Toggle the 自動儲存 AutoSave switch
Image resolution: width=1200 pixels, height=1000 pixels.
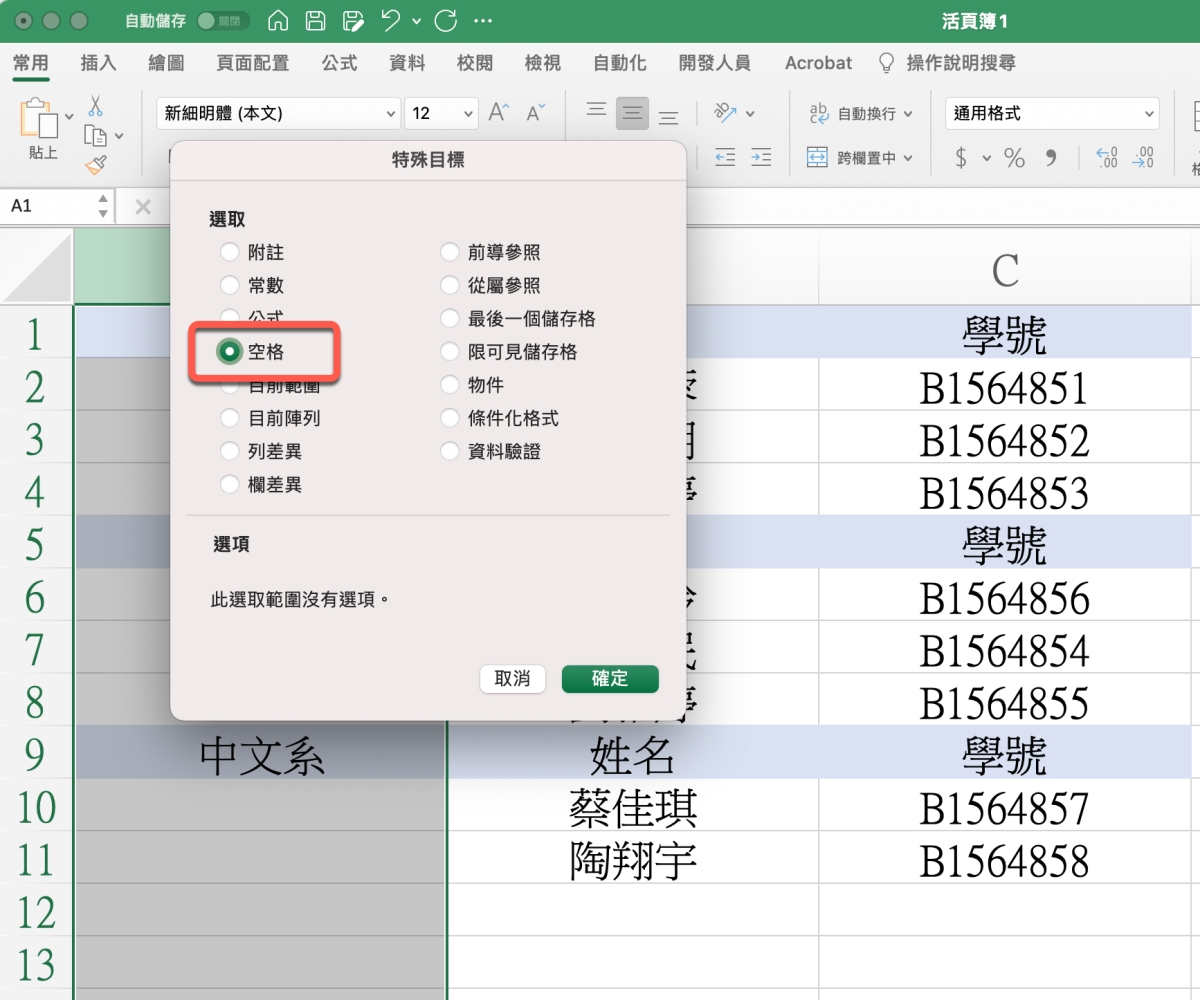coord(223,21)
